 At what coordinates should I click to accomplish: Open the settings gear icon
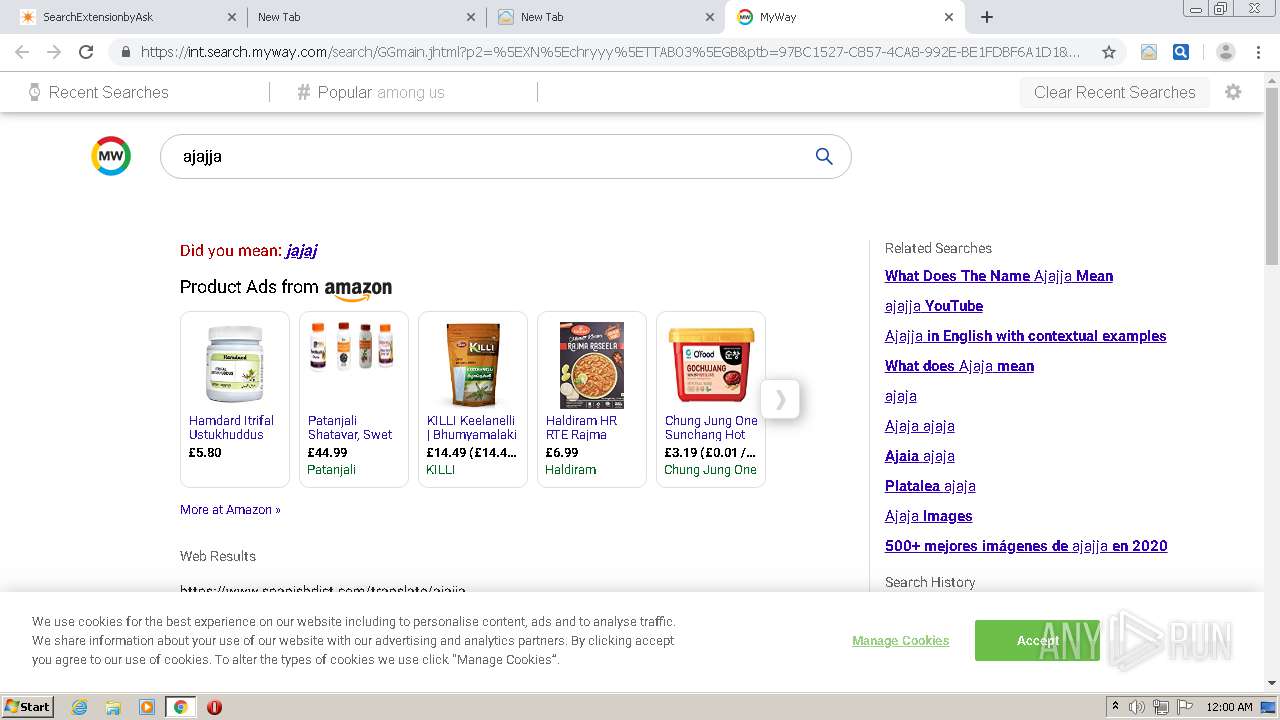click(x=1233, y=92)
